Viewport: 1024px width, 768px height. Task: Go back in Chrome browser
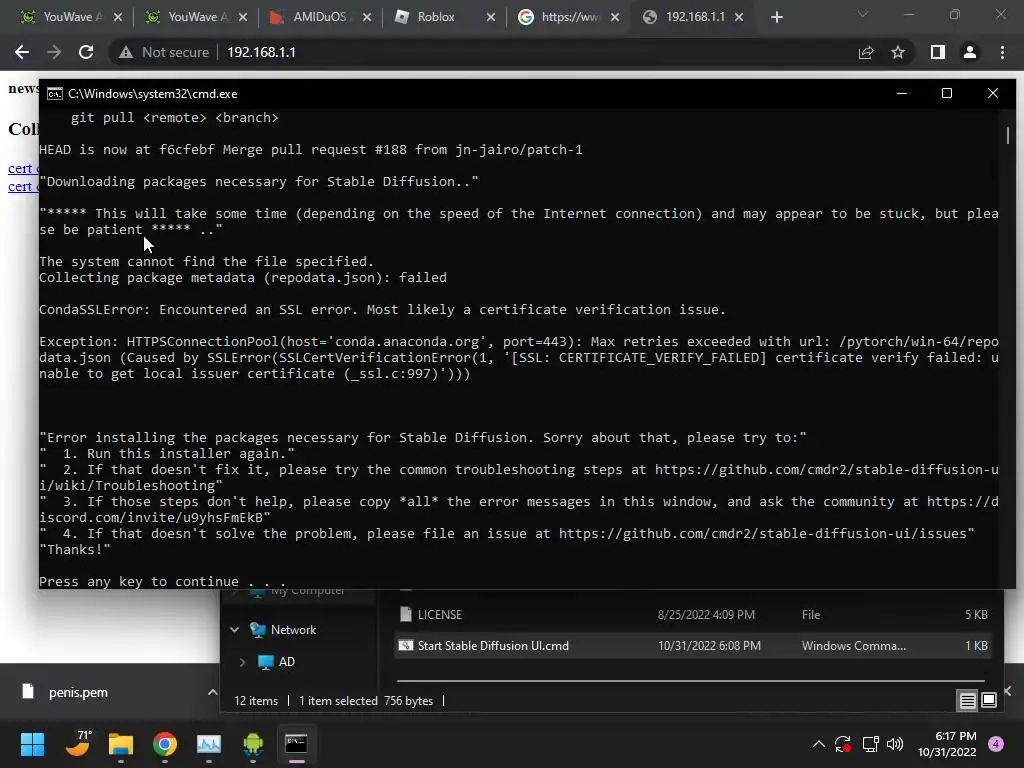pyautogui.click(x=22, y=52)
